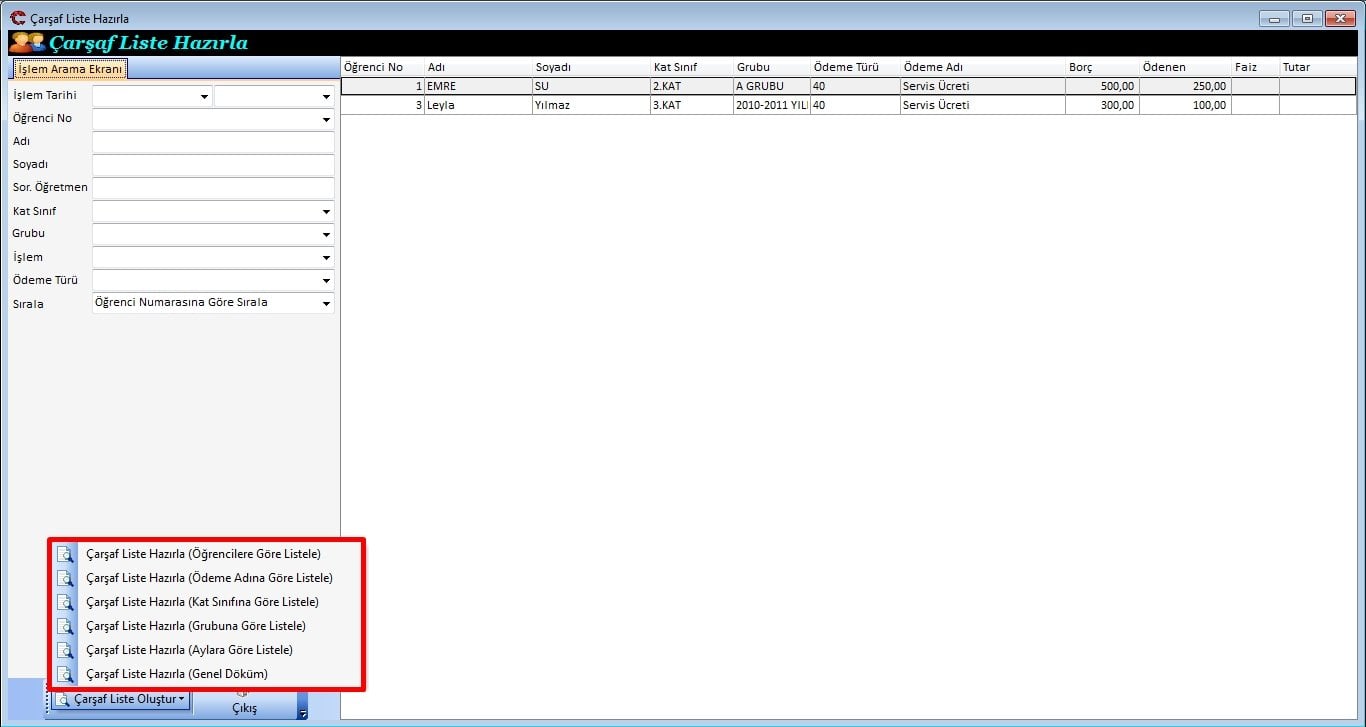Click the preview icon beside Genel Döküm
This screenshot has height=727, width=1366.
[65, 674]
